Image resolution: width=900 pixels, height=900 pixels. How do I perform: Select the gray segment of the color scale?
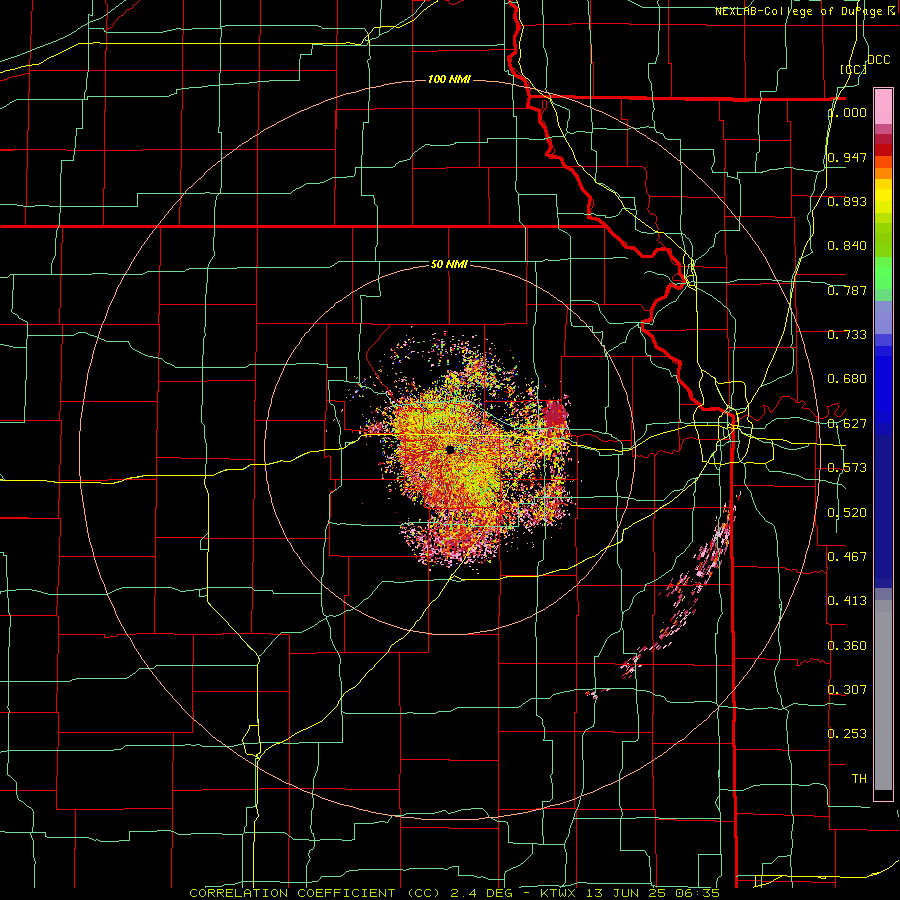coord(883,695)
